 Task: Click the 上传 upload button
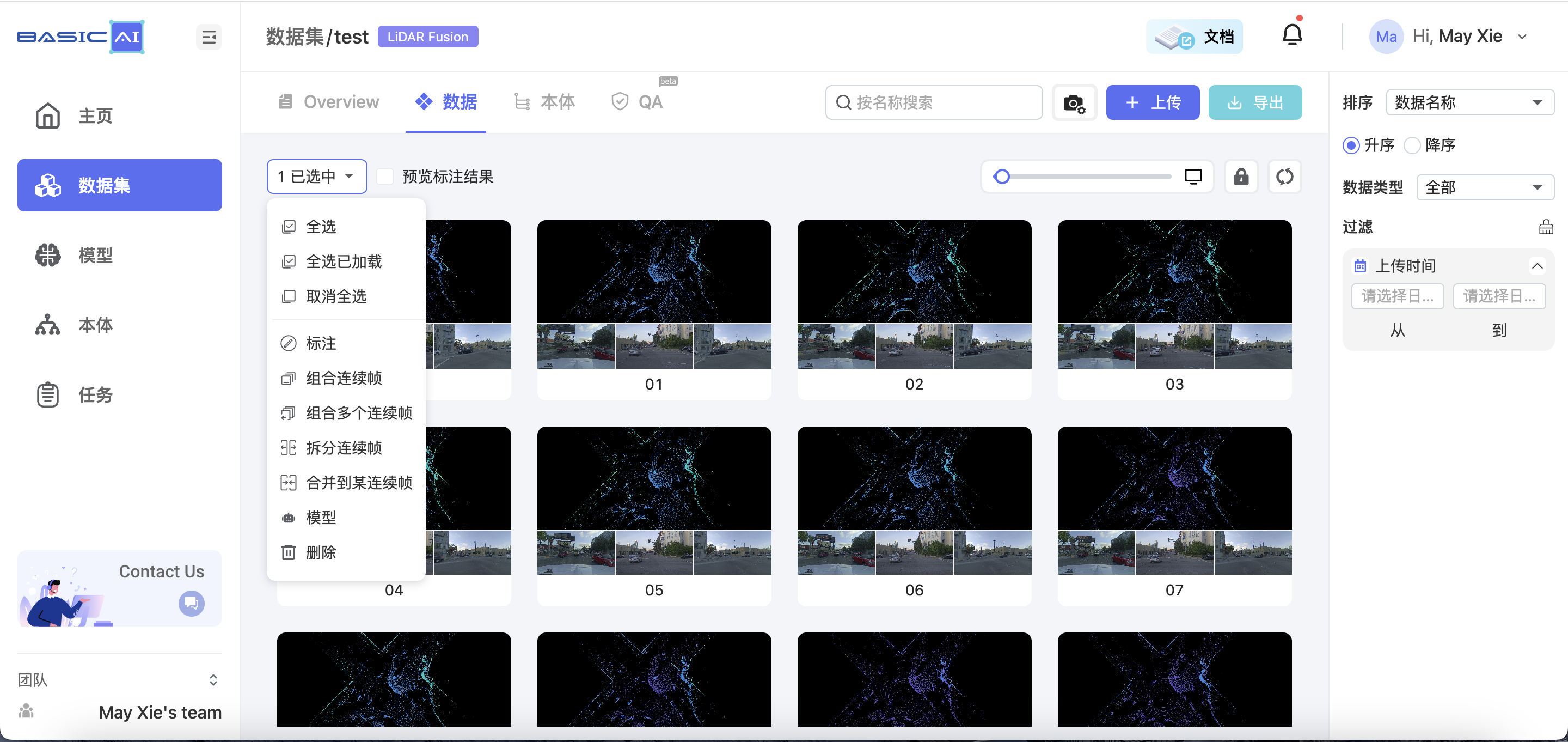1152,102
